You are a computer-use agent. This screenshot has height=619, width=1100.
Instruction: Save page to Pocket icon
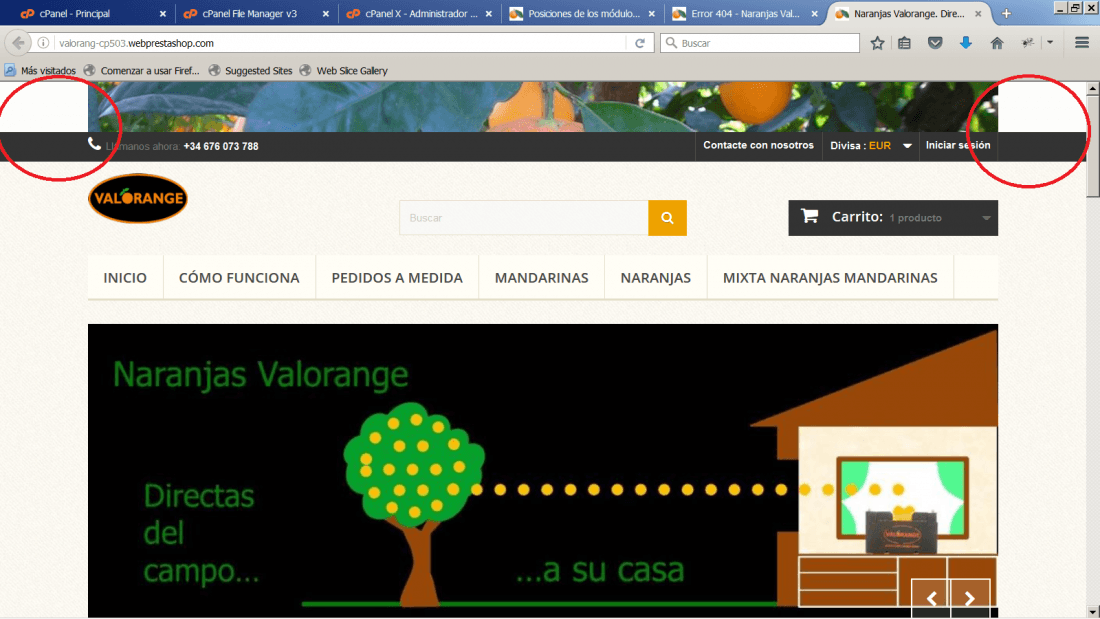coord(935,43)
